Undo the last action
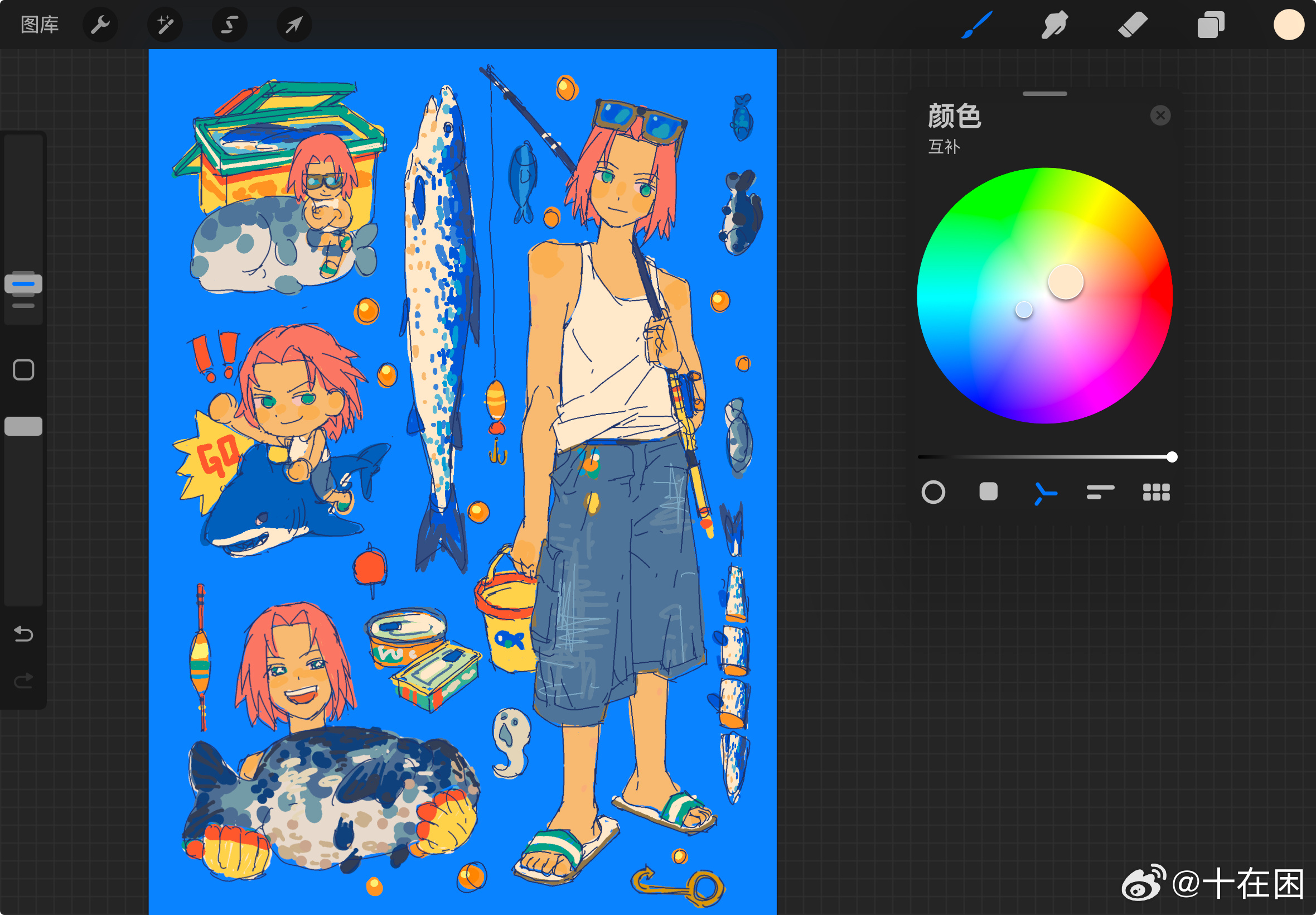The image size is (1316, 915). click(23, 633)
